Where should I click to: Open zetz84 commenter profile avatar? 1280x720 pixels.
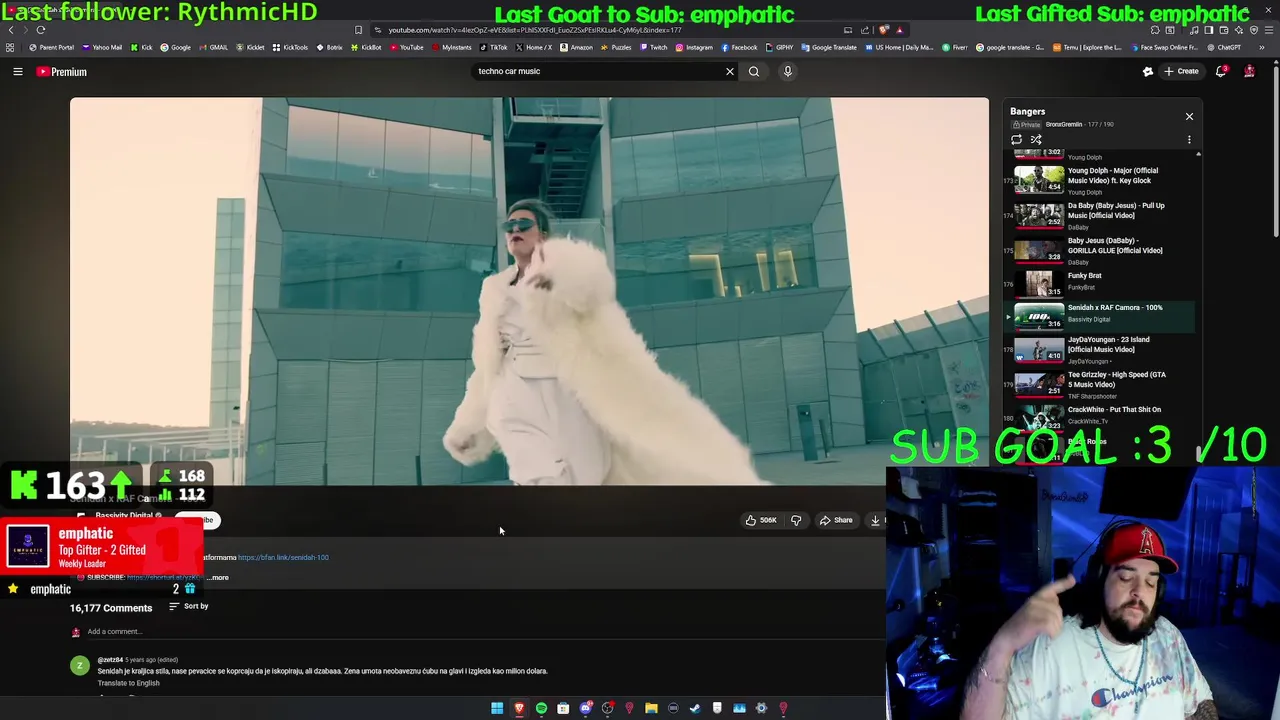pyautogui.click(x=79, y=666)
